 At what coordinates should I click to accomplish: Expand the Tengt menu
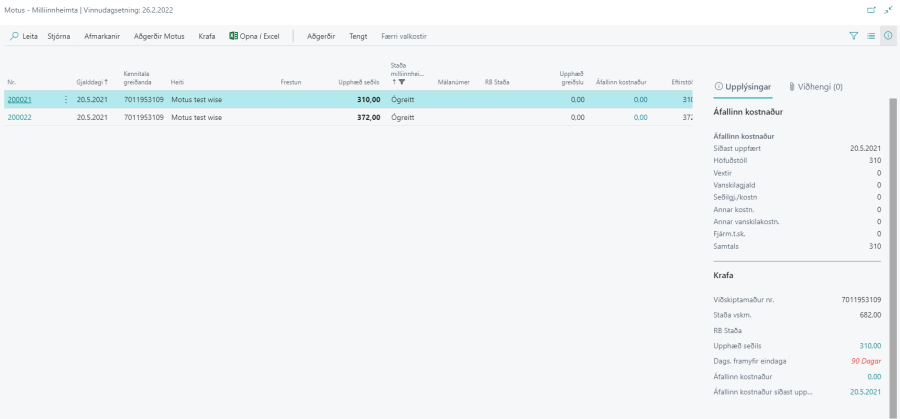tap(358, 36)
